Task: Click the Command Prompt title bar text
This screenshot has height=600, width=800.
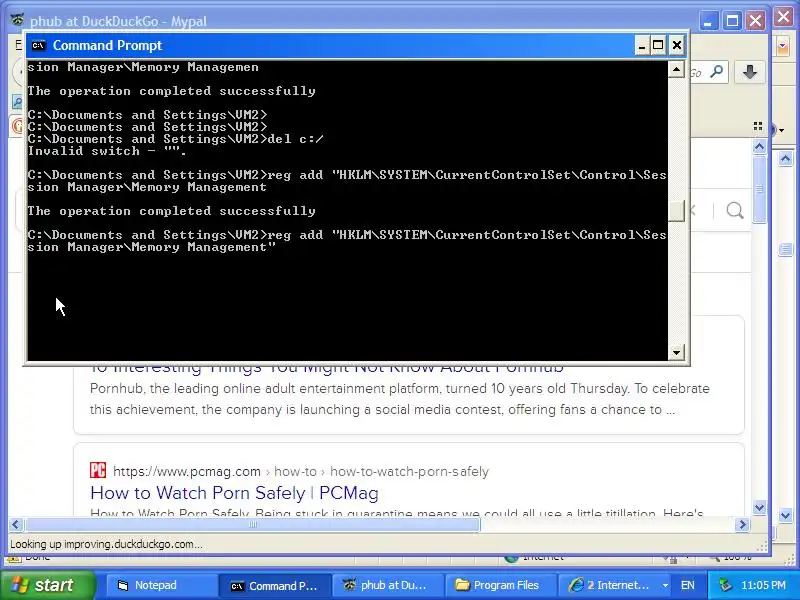Action: (107, 45)
